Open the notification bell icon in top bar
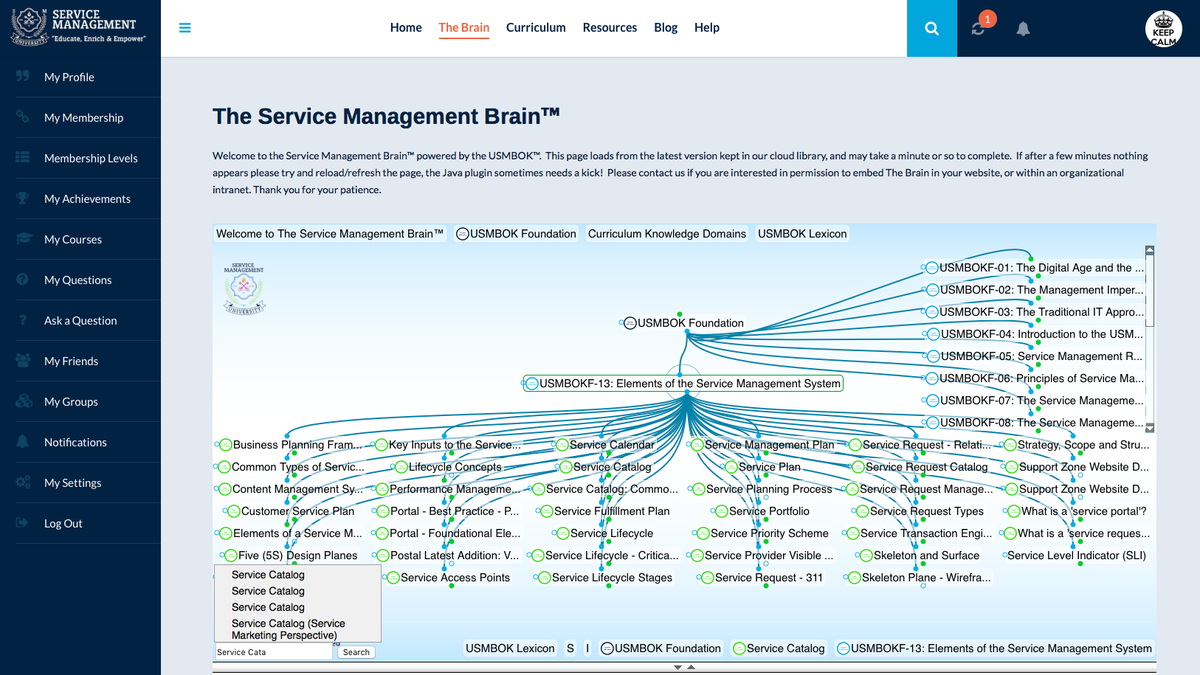The height and width of the screenshot is (675, 1200). coord(1022,28)
